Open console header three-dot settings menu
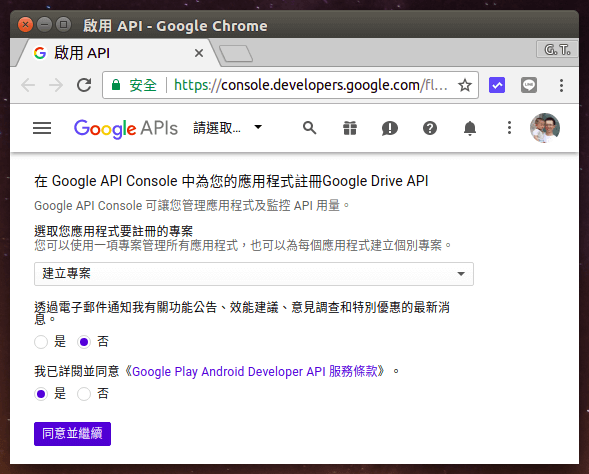589x474 pixels. (x=509, y=128)
